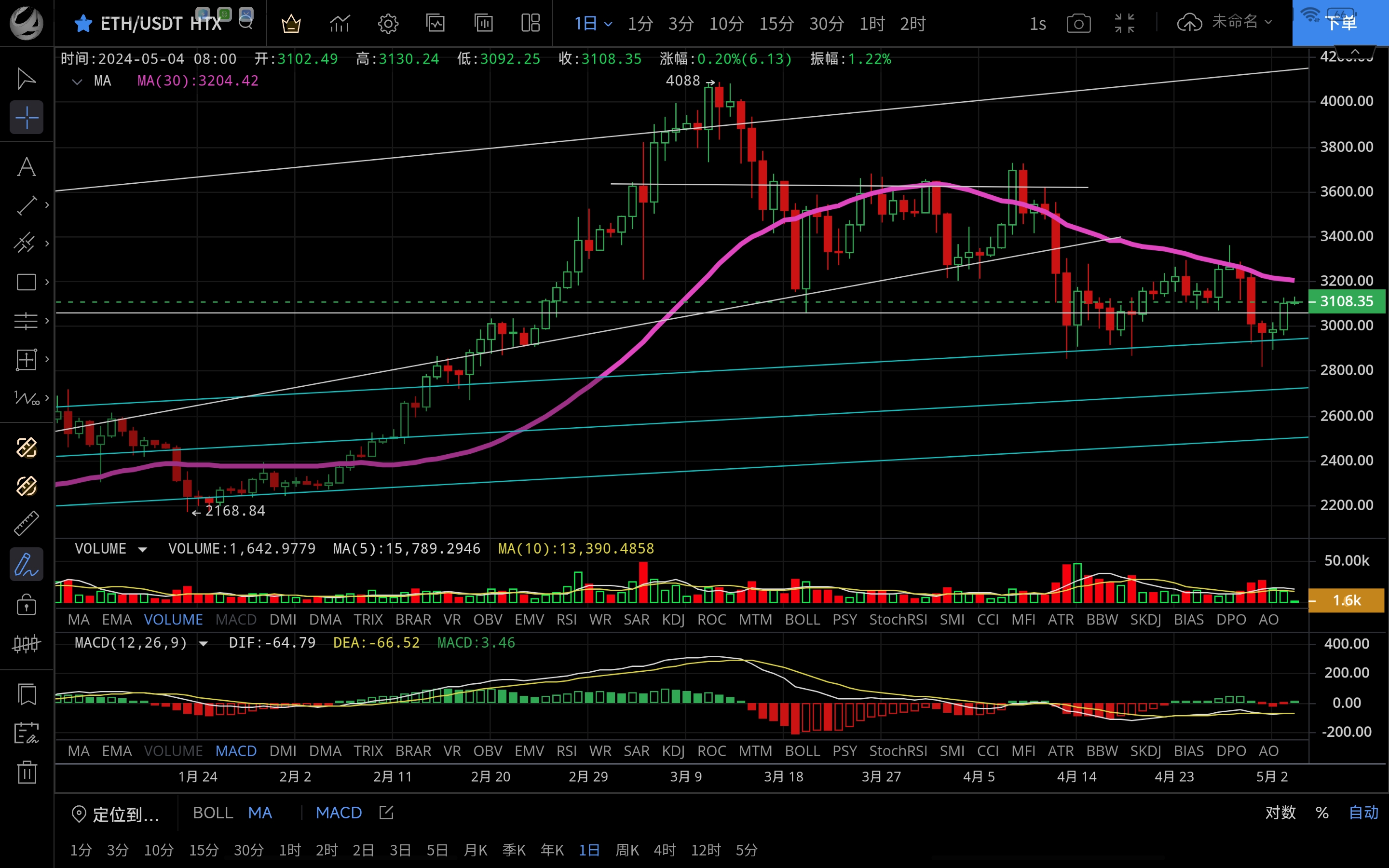This screenshot has height=868, width=1389.
Task: Select the 周K timeframe at bottom
Action: coord(627,850)
